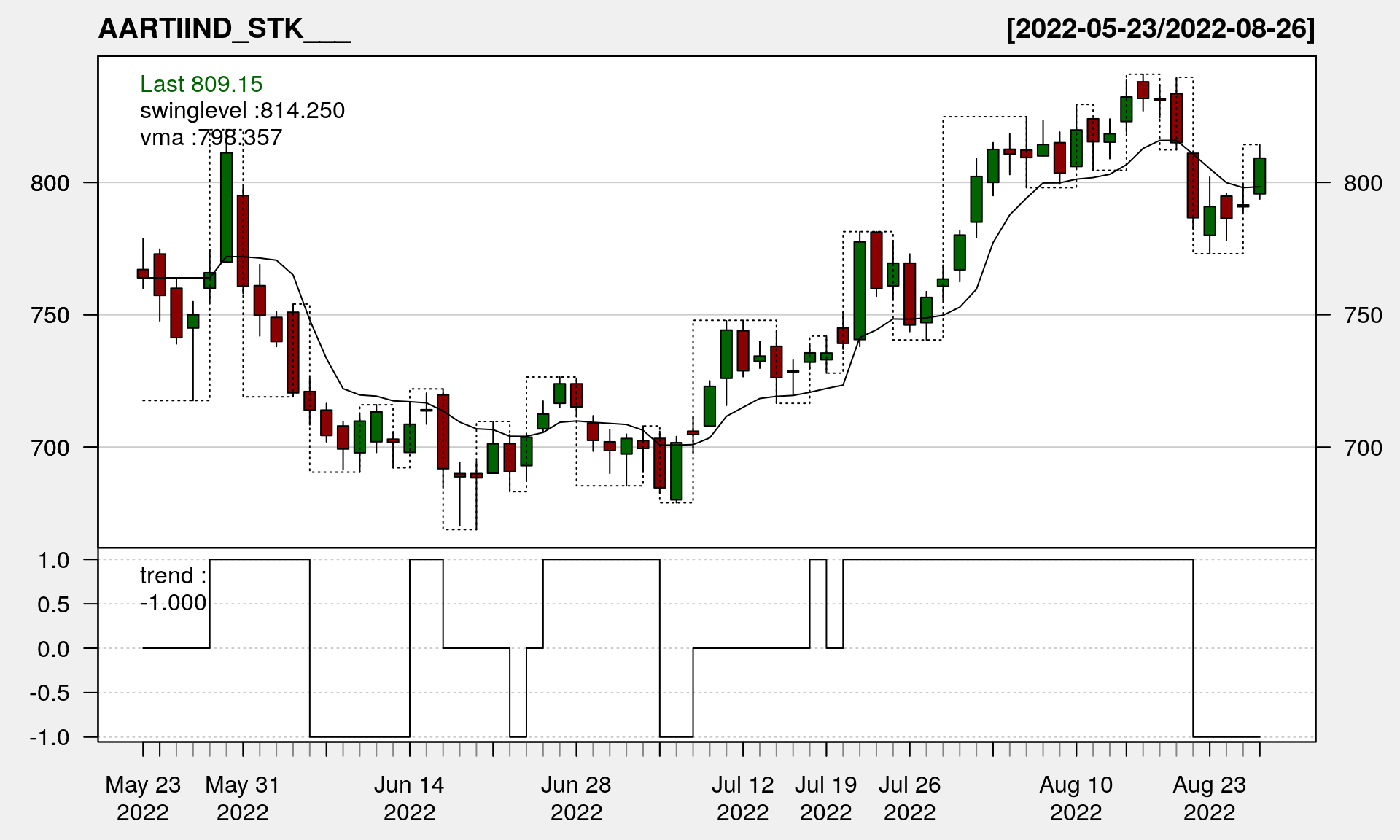Click the 0.5 trend axis label
Image resolution: width=1400 pixels, height=840 pixels.
(x=53, y=604)
